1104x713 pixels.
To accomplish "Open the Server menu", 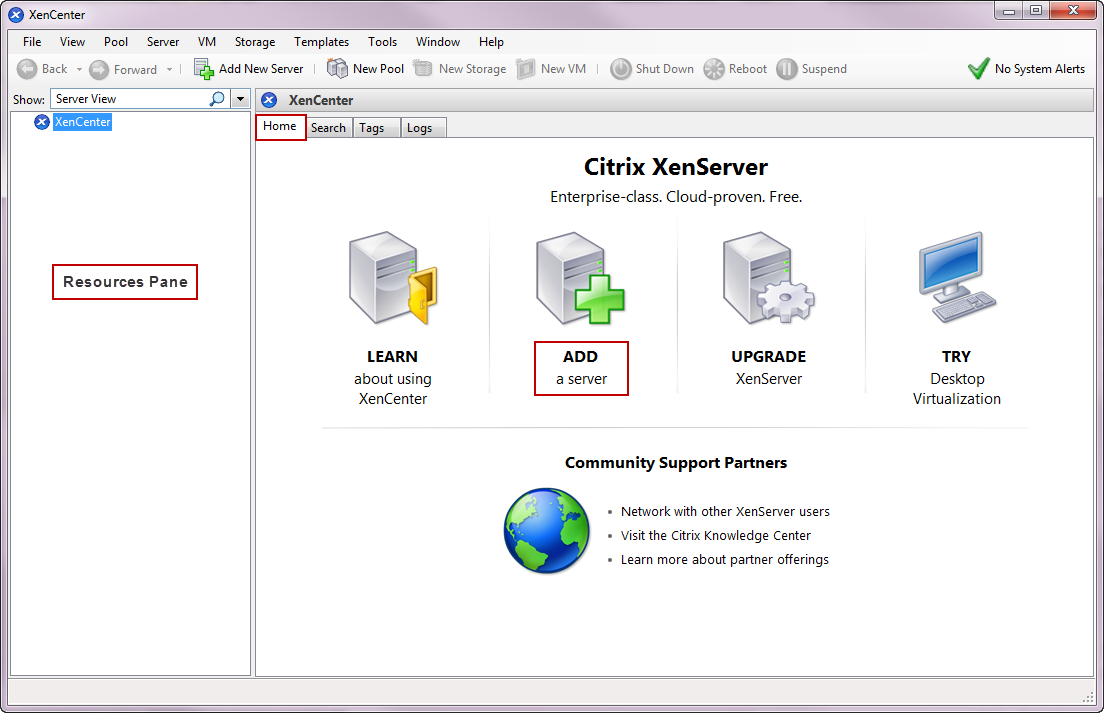I will [163, 42].
